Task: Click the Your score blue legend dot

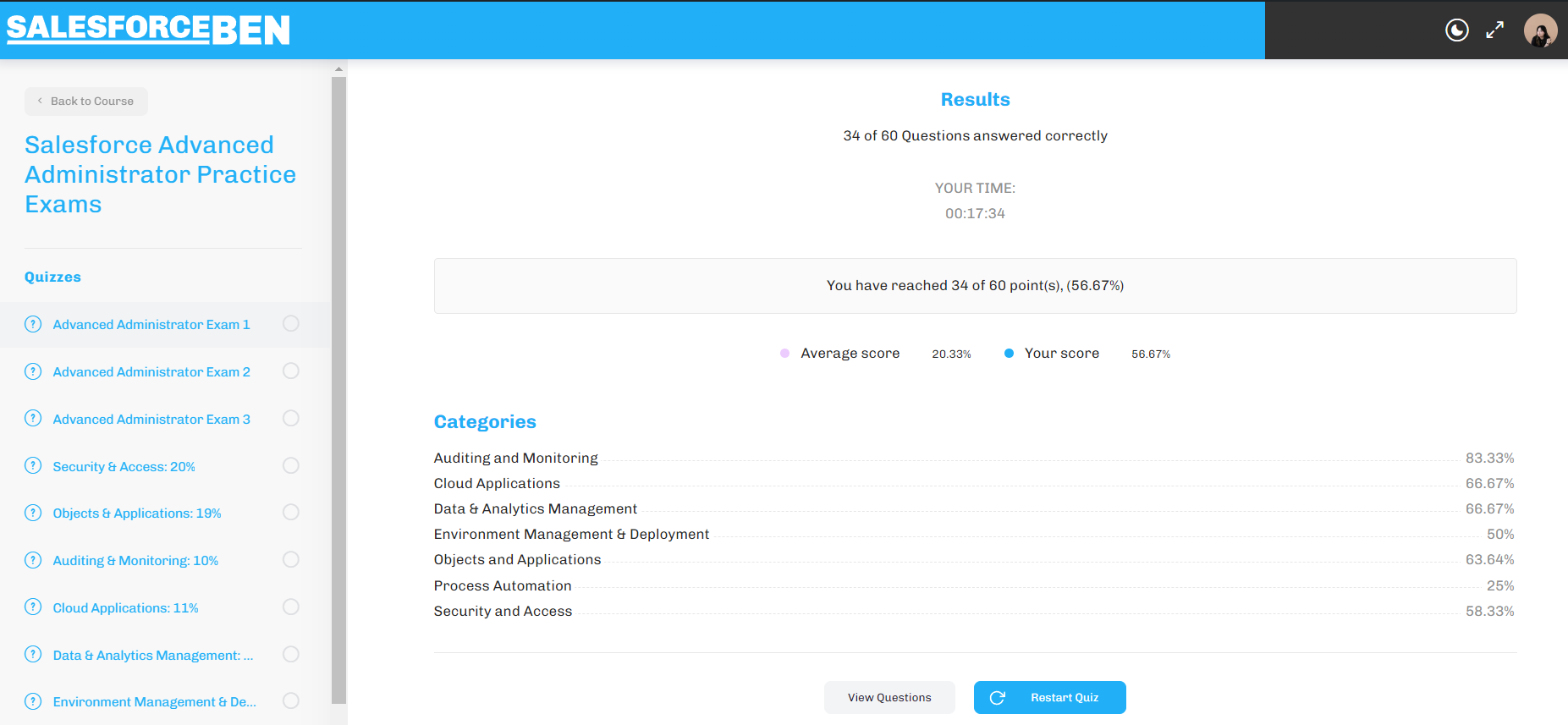Action: click(x=1009, y=354)
